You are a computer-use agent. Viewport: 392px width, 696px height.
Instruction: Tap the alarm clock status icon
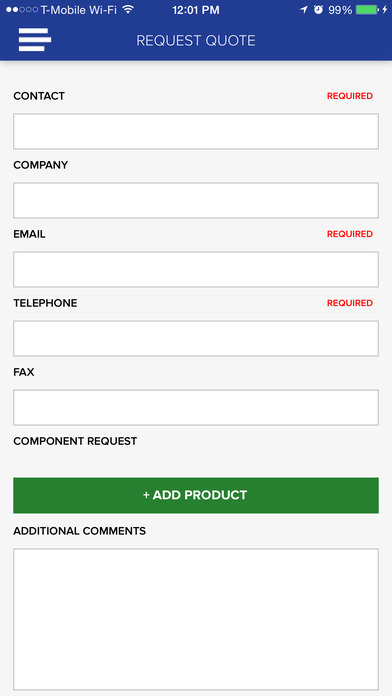pos(318,10)
